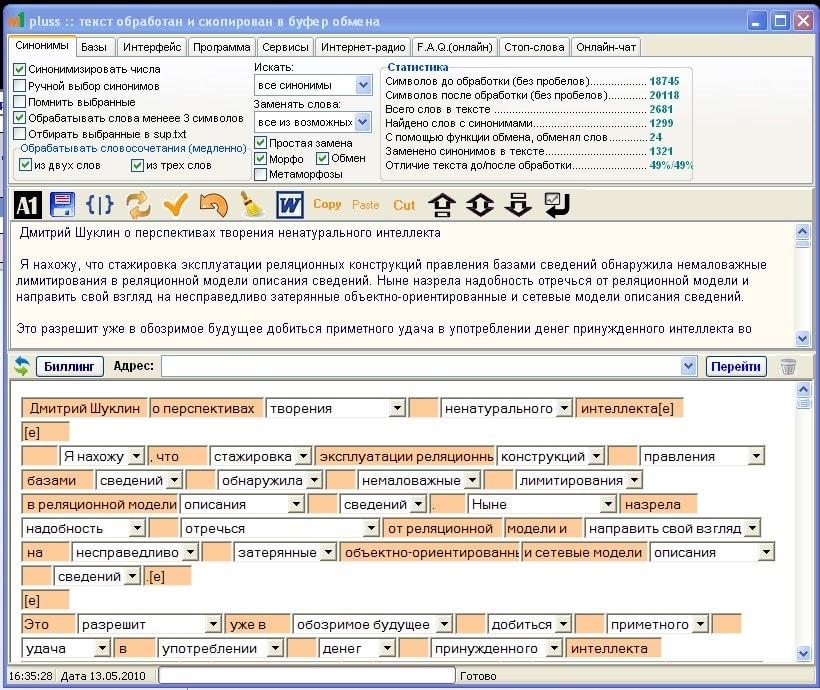Click the Word export icon
Viewport: 820px width, 690px height.
pyautogui.click(x=290, y=206)
